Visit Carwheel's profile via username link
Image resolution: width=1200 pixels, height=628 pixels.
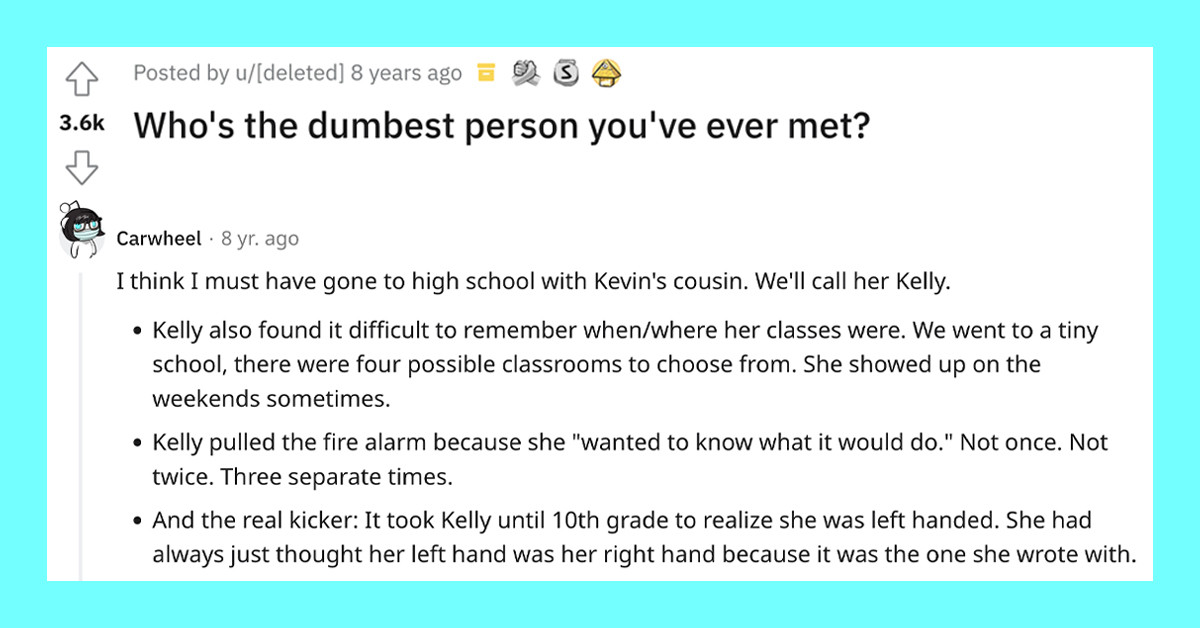[x=159, y=238]
